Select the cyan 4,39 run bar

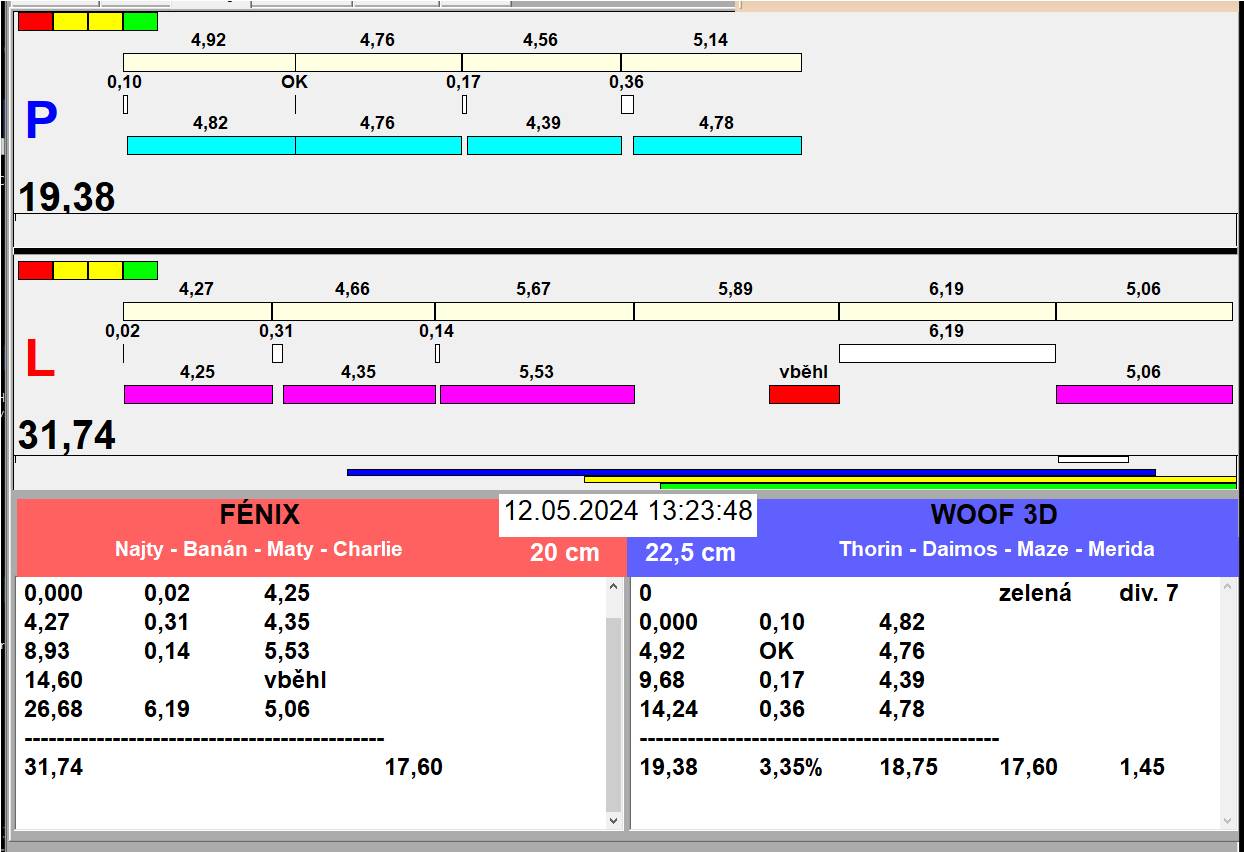(x=544, y=146)
